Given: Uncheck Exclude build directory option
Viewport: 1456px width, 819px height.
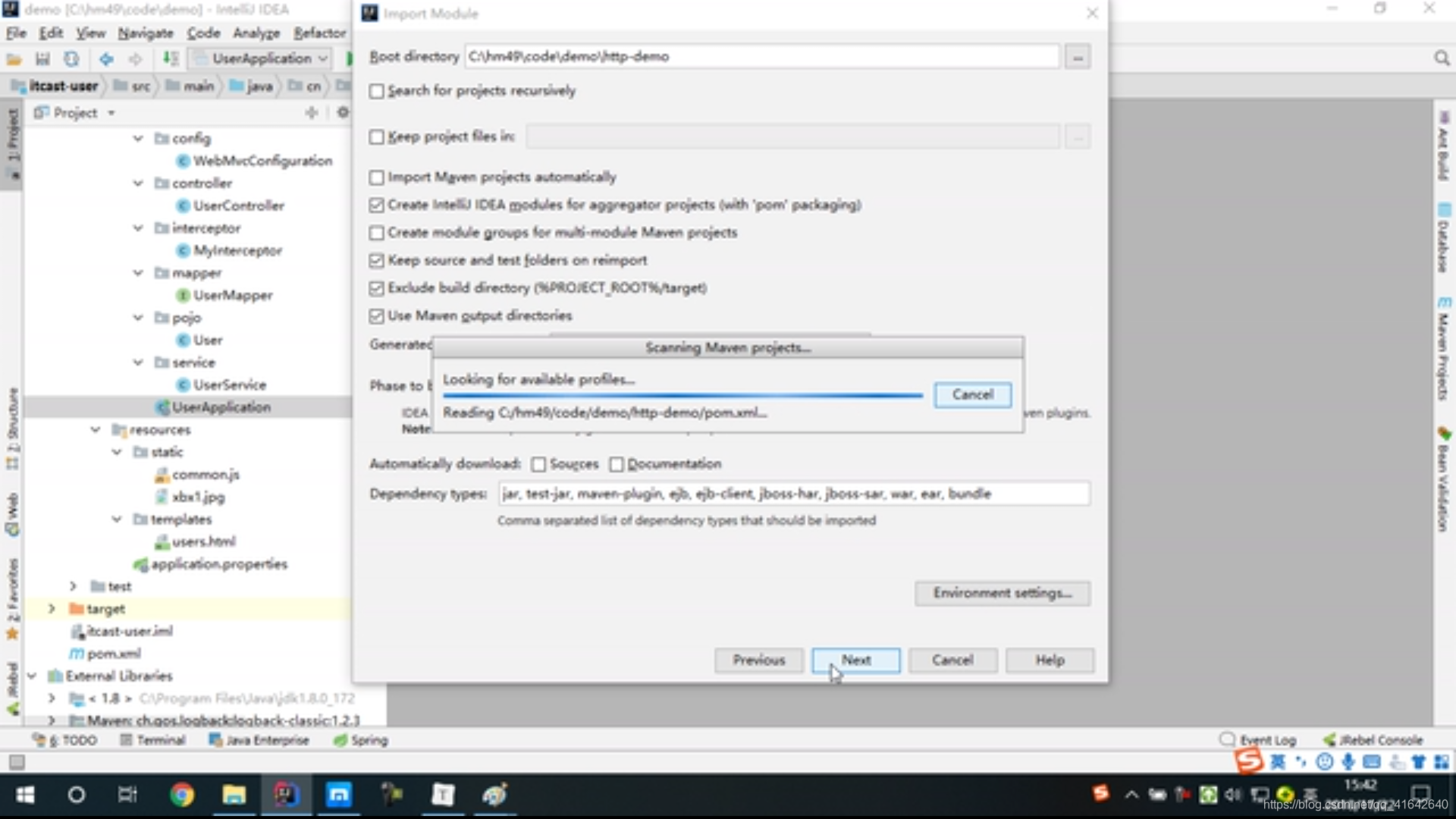Looking at the screenshot, I should tap(377, 288).
